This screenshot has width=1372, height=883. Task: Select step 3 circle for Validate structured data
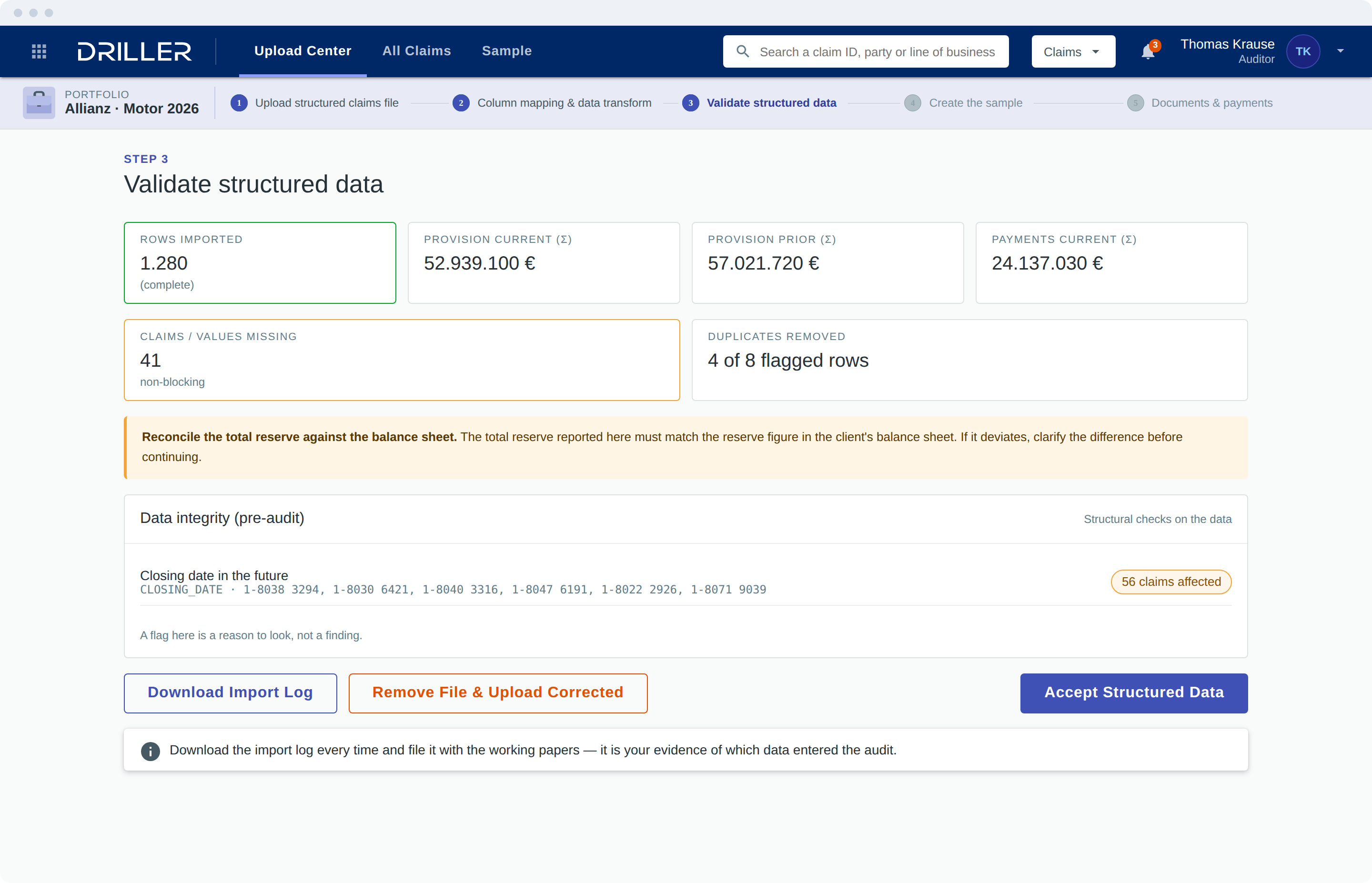click(x=690, y=103)
